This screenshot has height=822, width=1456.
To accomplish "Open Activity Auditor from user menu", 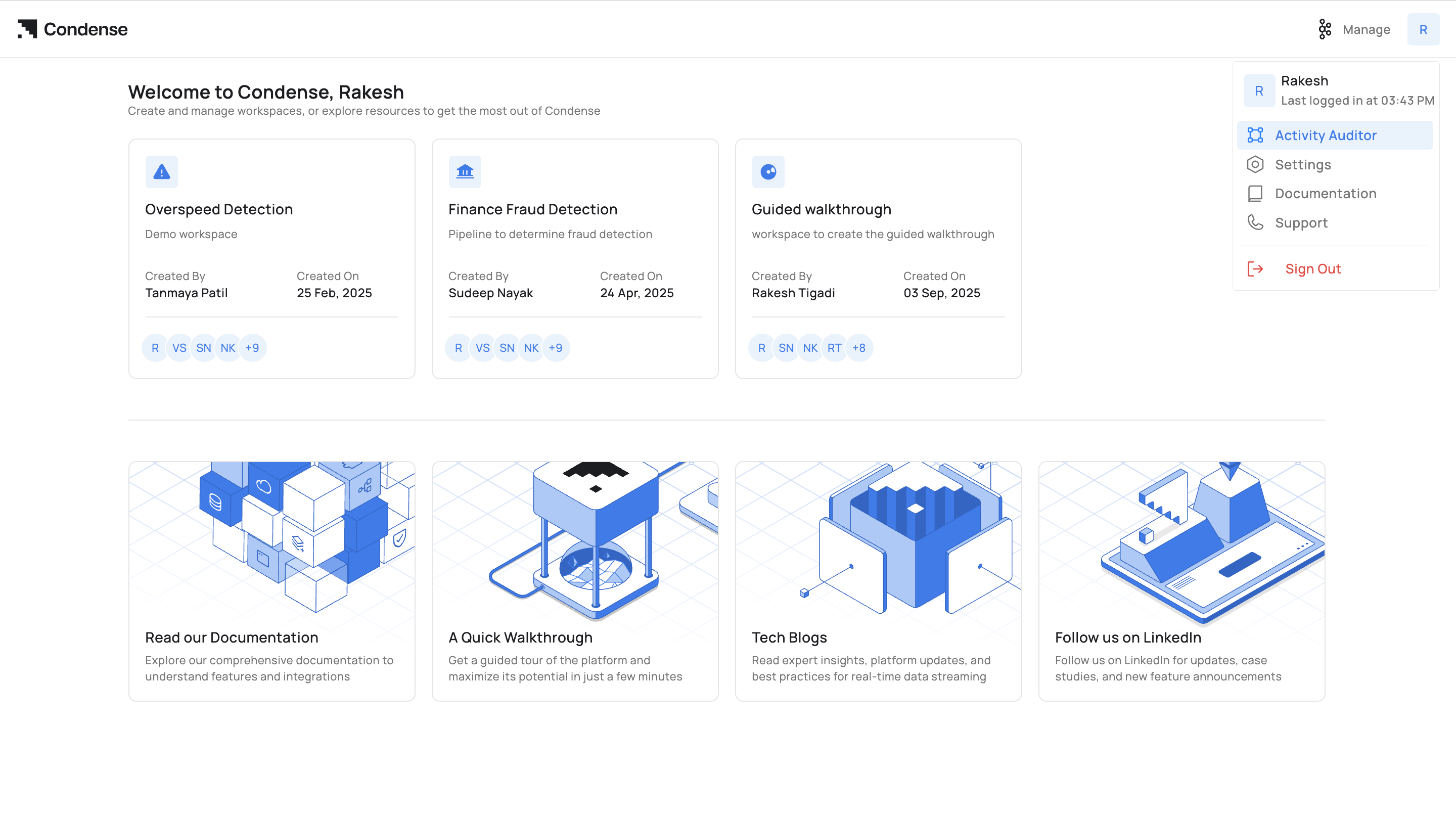I will tap(1325, 135).
